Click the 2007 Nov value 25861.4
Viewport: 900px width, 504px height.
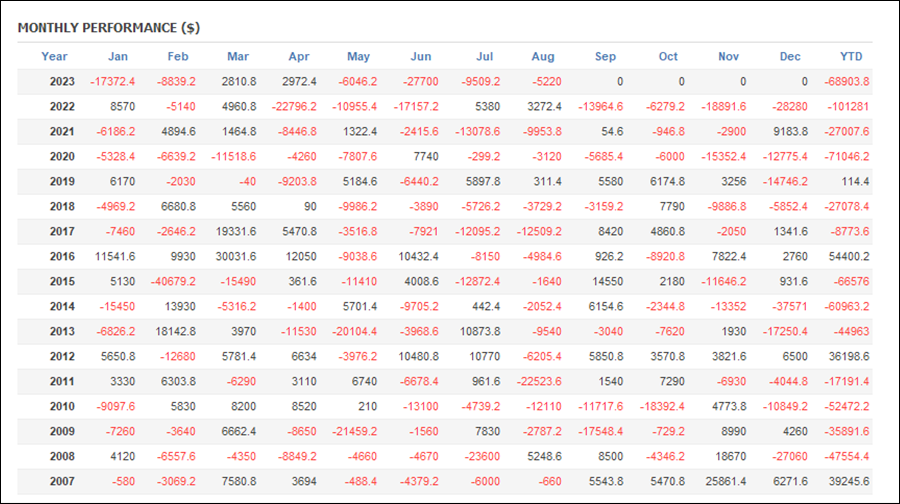[x=726, y=481]
